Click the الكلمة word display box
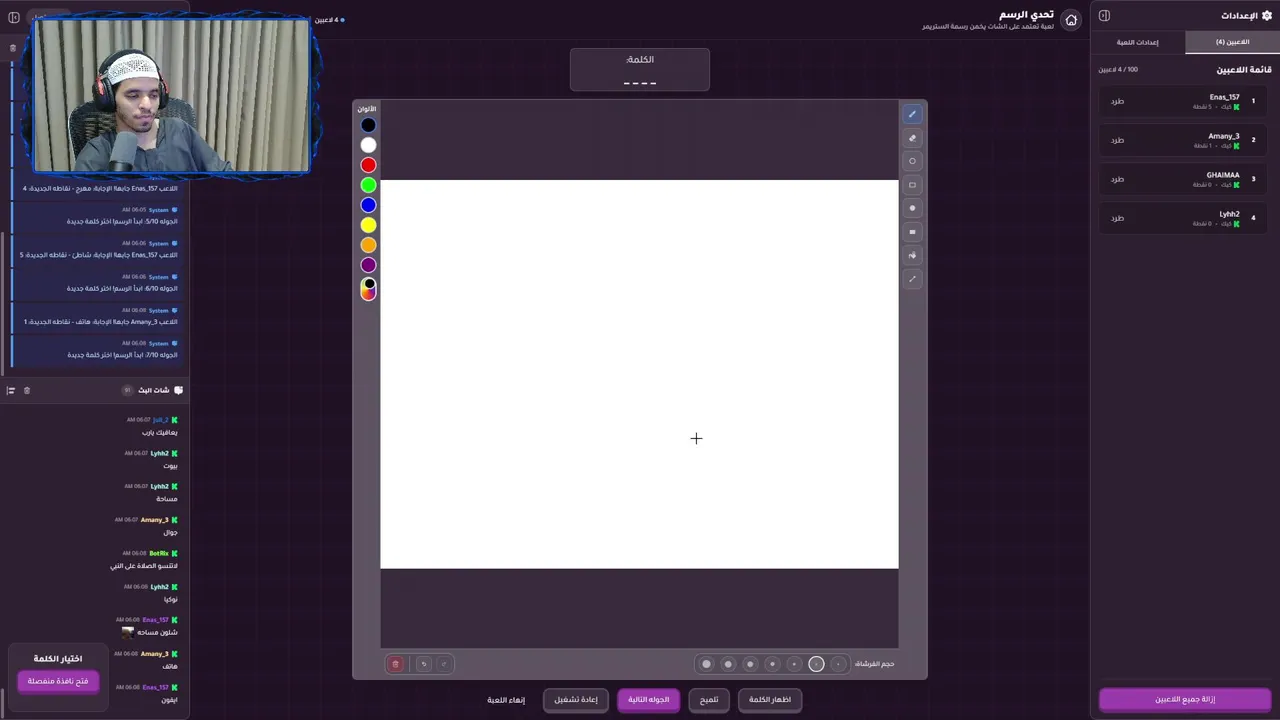1280x720 pixels. [640, 70]
